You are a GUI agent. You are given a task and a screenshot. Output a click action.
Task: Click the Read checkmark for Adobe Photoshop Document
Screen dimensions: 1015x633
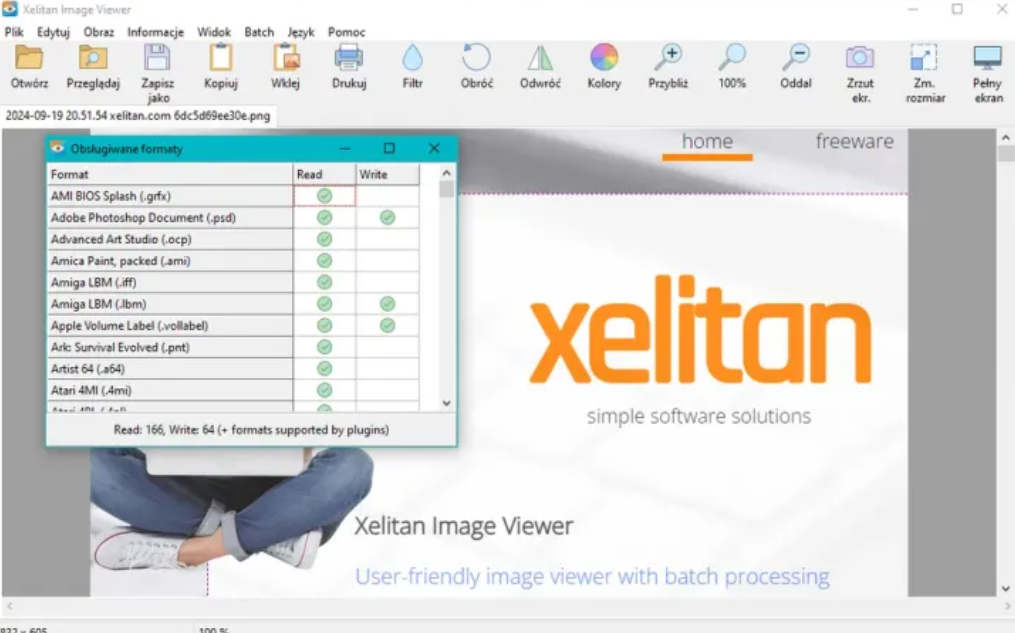pos(324,217)
